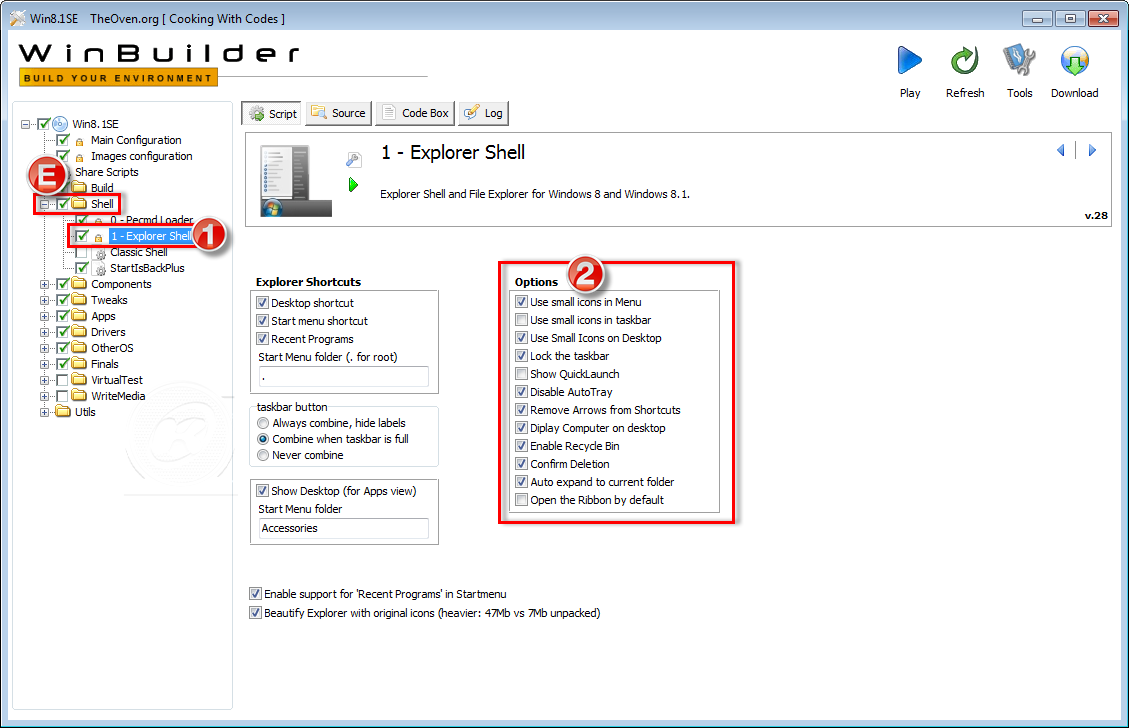Click the Shell folder icon
The width and height of the screenshot is (1129, 728).
point(79,204)
